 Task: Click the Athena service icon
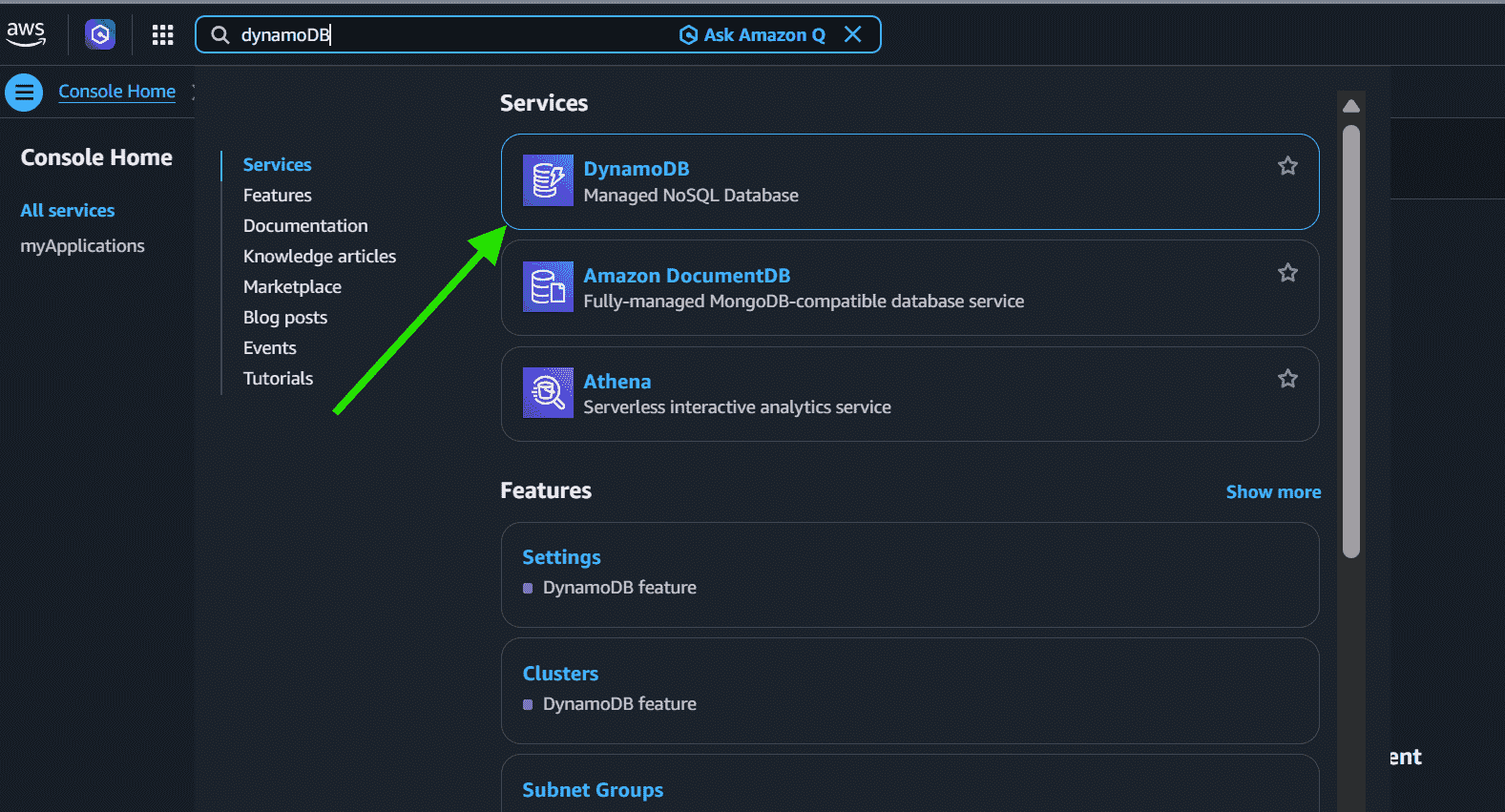[548, 392]
